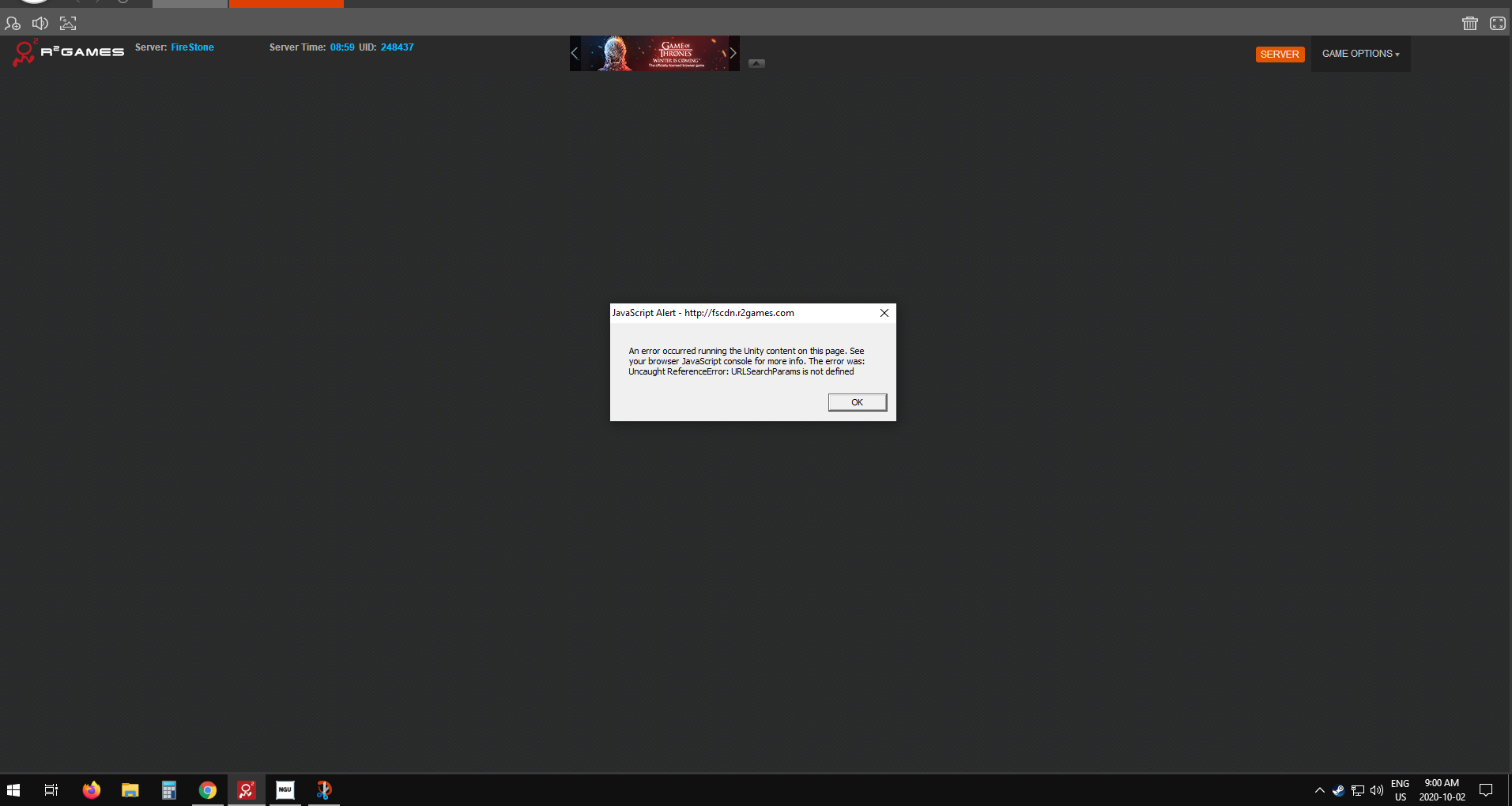
Task: Expand the system tray hidden icons
Action: 1319,790
